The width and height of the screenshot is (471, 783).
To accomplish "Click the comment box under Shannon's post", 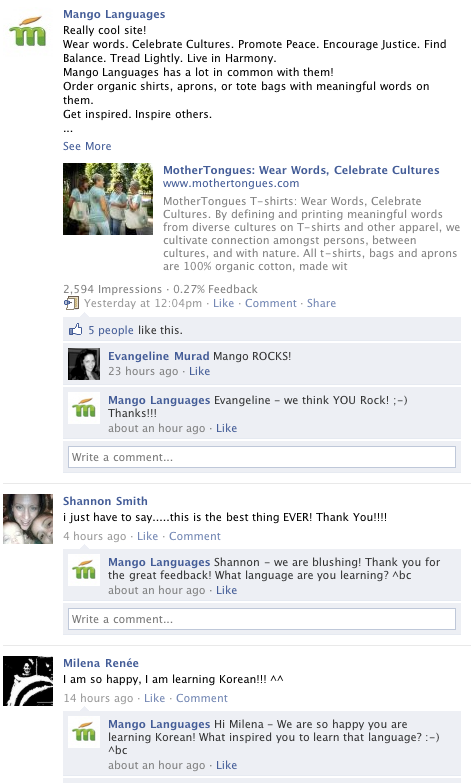I will point(262,619).
